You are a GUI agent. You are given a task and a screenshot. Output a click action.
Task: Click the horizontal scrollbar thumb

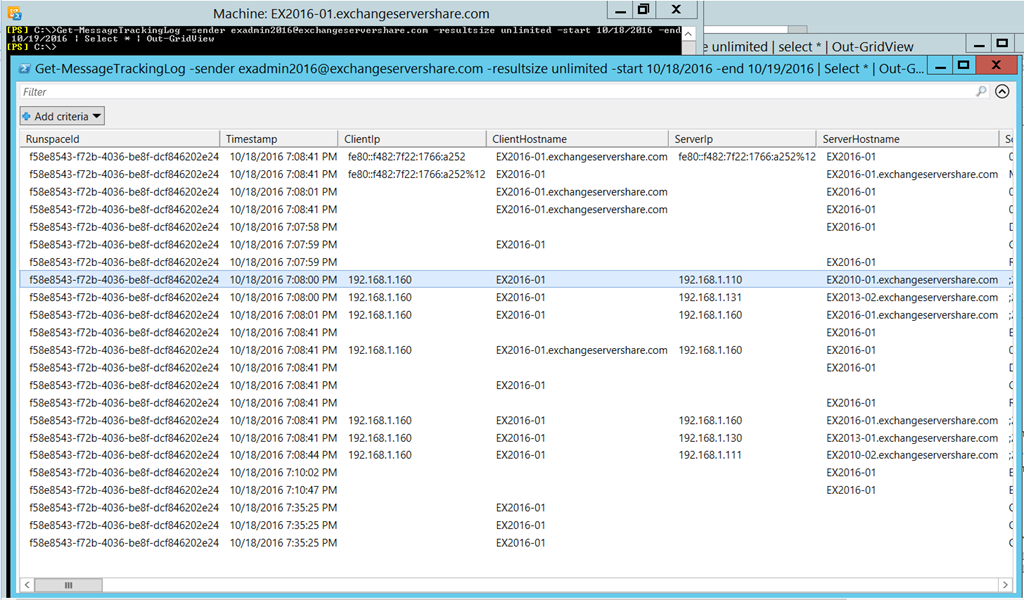click(x=69, y=585)
